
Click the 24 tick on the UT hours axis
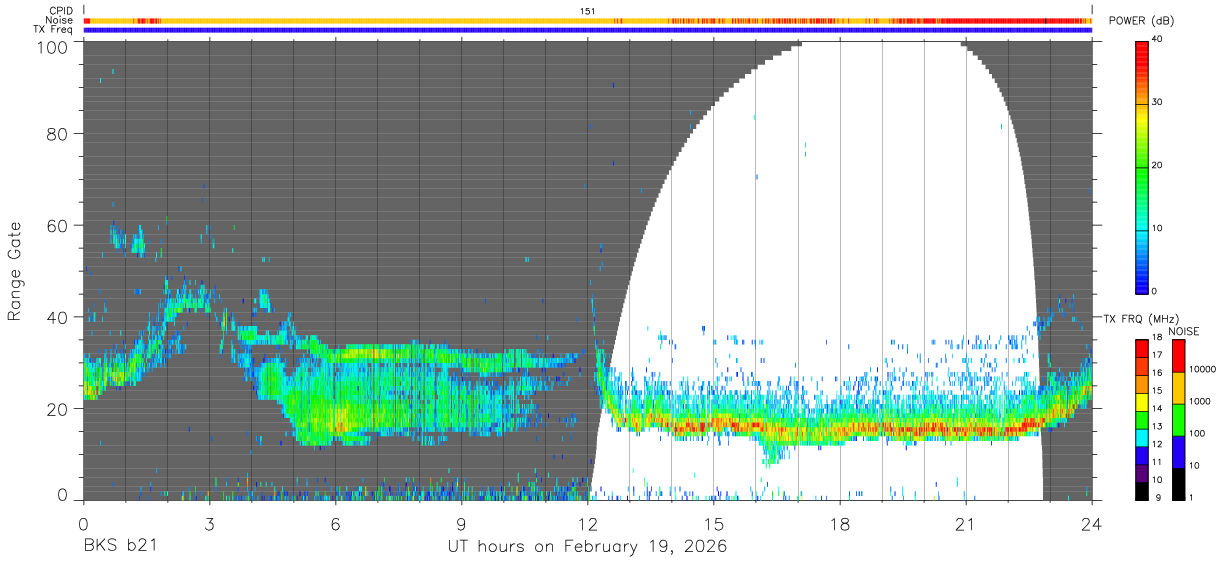(1092, 523)
